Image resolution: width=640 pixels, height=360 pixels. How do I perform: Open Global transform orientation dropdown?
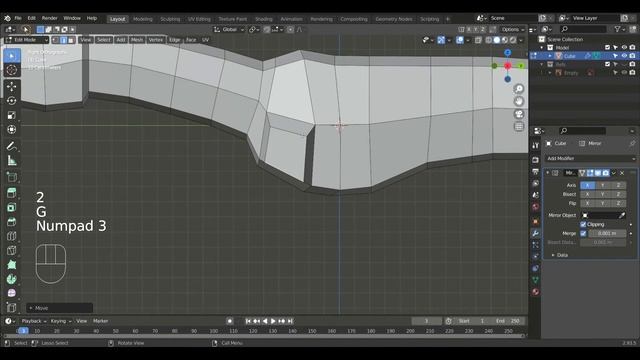pyautogui.click(x=229, y=29)
